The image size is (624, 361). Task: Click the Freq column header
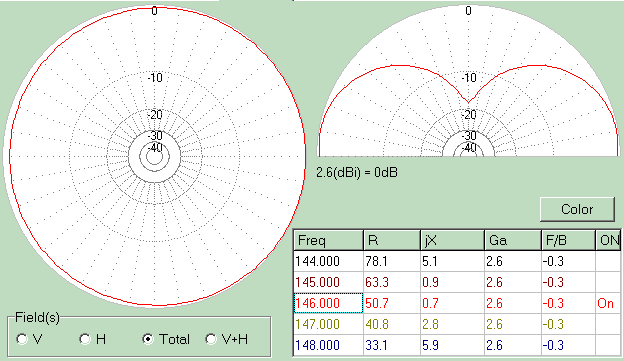click(x=328, y=240)
